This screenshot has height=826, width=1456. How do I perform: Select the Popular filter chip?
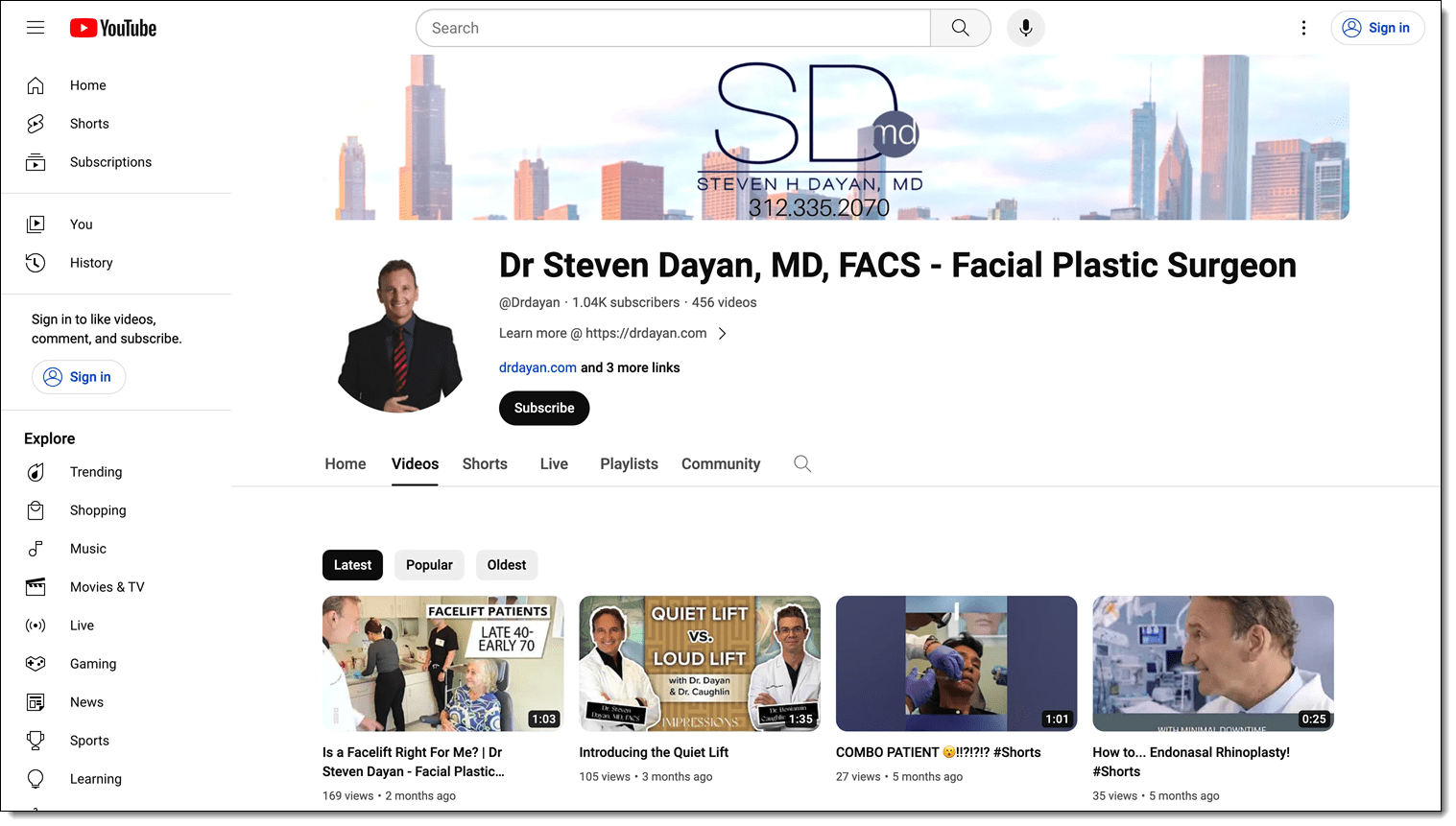tap(429, 565)
